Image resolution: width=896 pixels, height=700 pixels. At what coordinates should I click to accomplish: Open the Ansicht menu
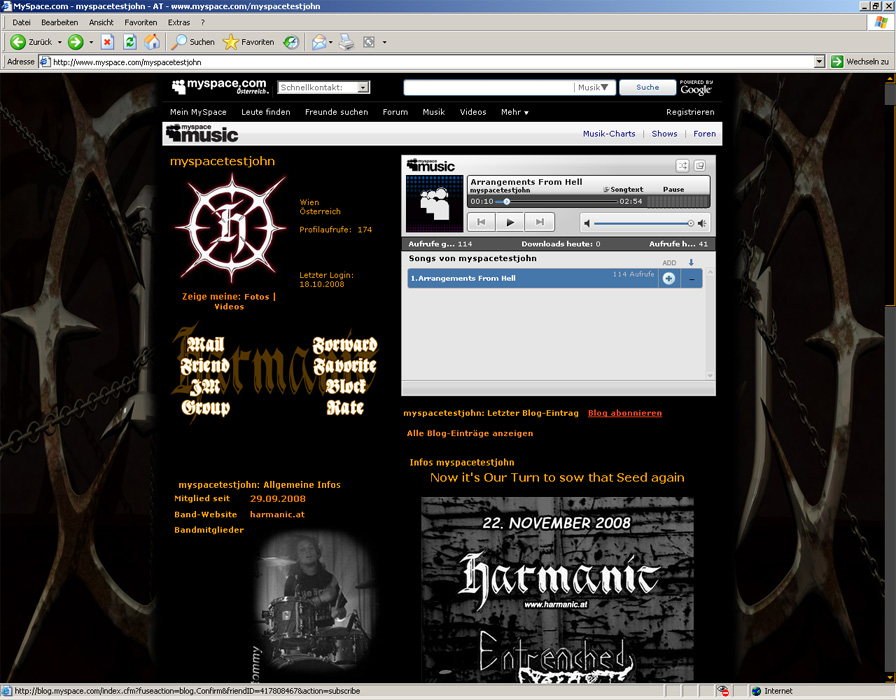[101, 22]
